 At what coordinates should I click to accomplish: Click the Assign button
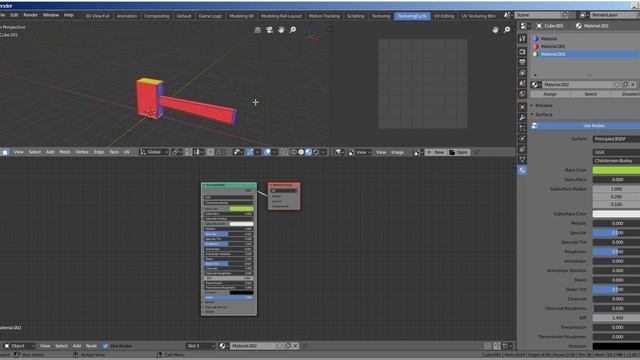[550, 94]
